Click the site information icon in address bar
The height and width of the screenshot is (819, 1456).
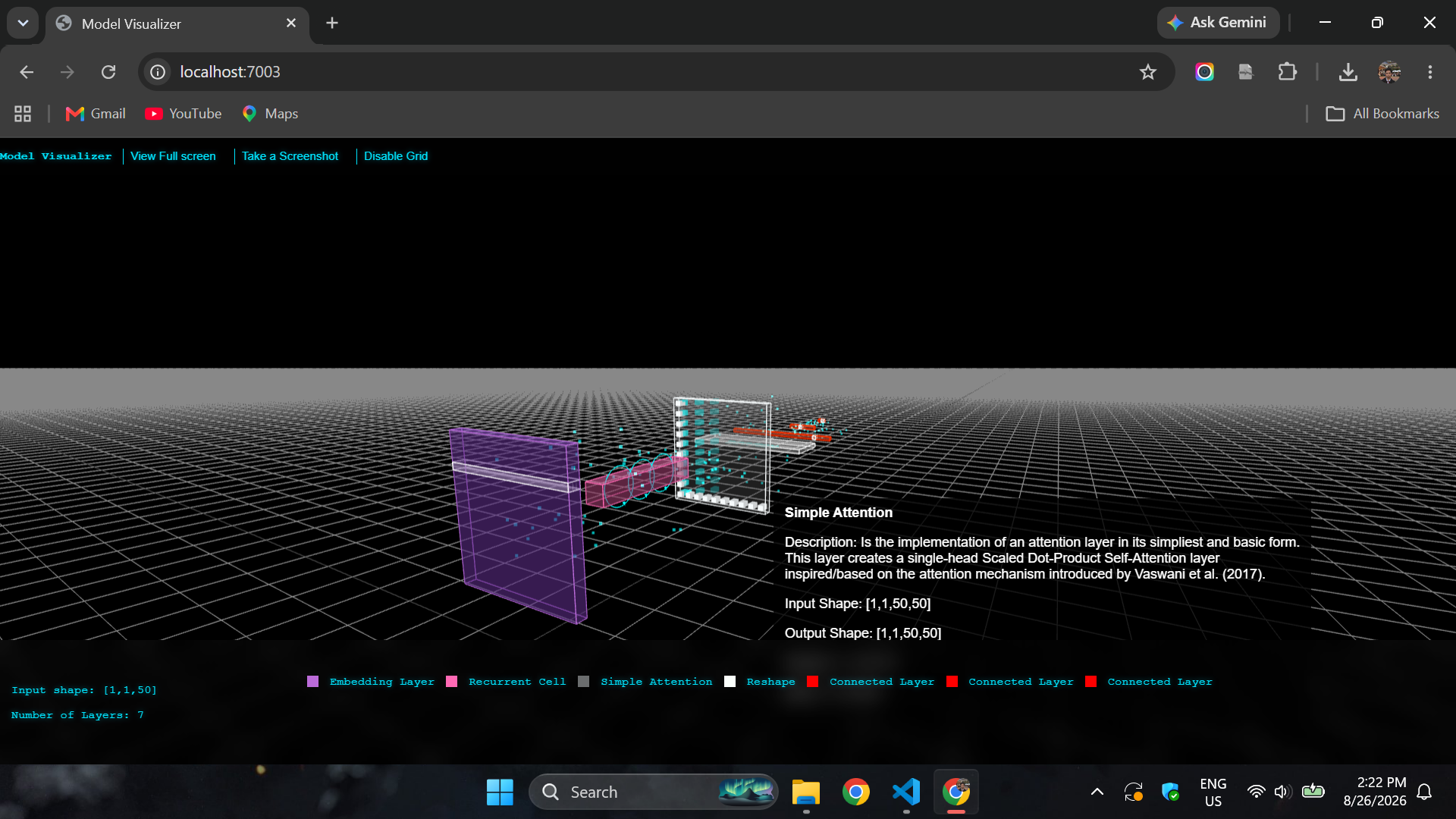coord(158,72)
